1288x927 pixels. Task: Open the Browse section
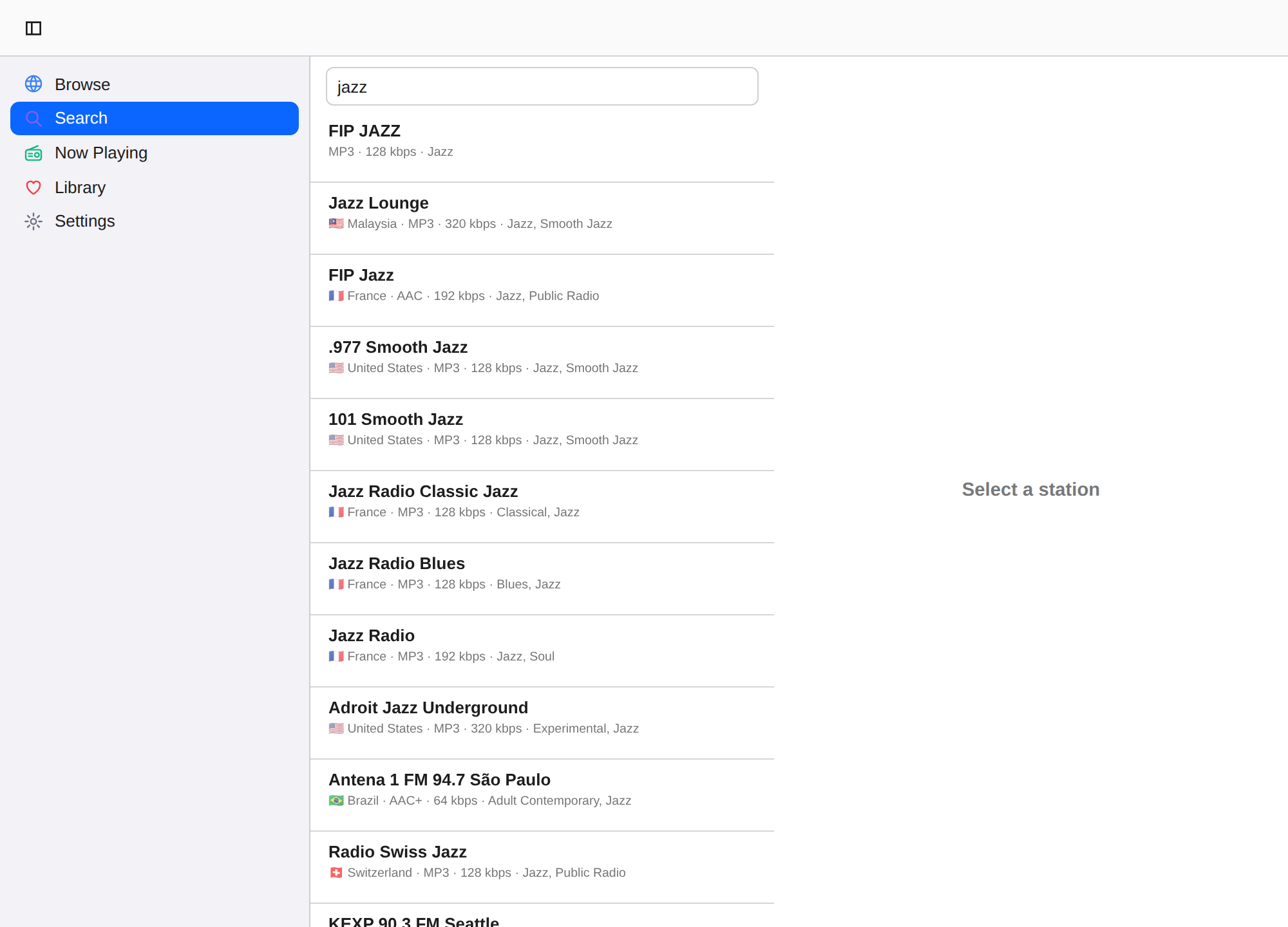click(x=155, y=84)
